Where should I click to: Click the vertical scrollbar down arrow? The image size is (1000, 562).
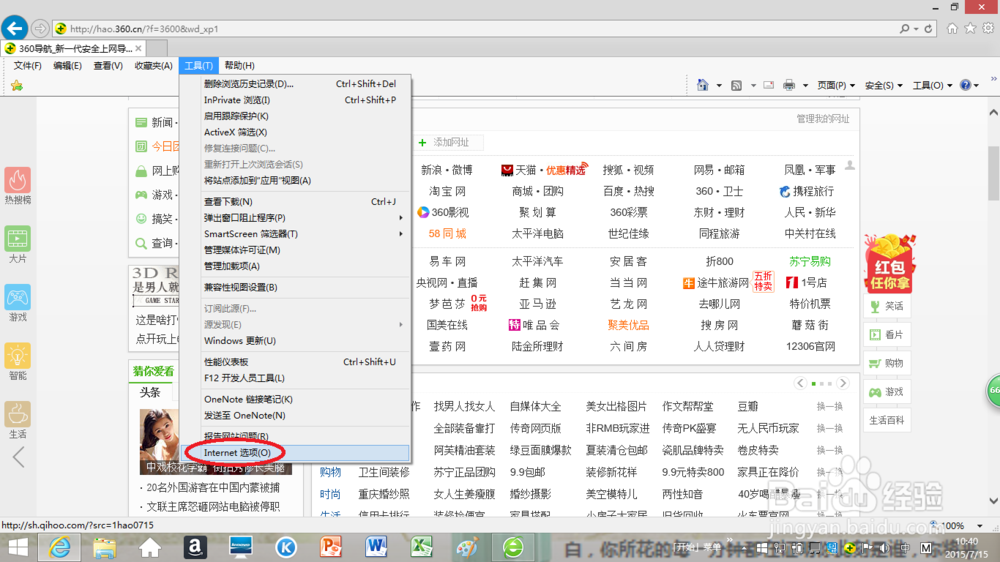994,501
